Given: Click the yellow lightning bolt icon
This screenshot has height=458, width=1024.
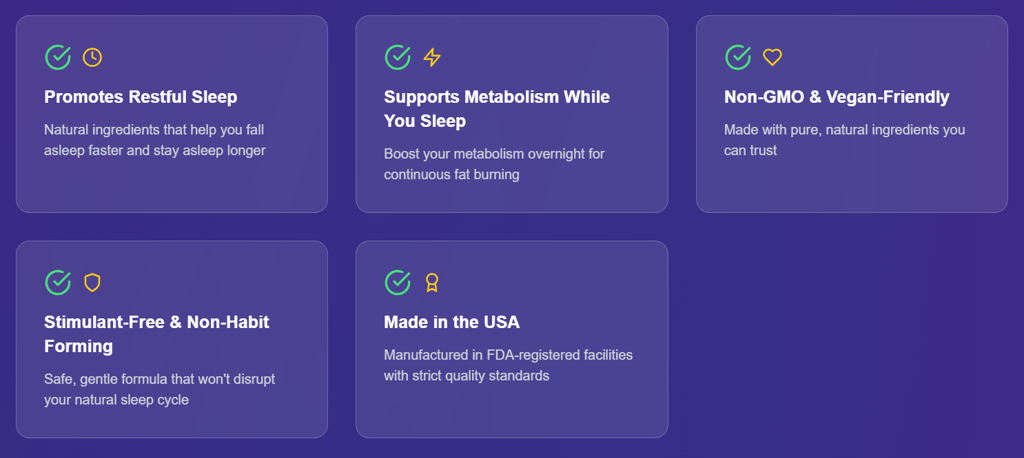Looking at the screenshot, I should 432,57.
